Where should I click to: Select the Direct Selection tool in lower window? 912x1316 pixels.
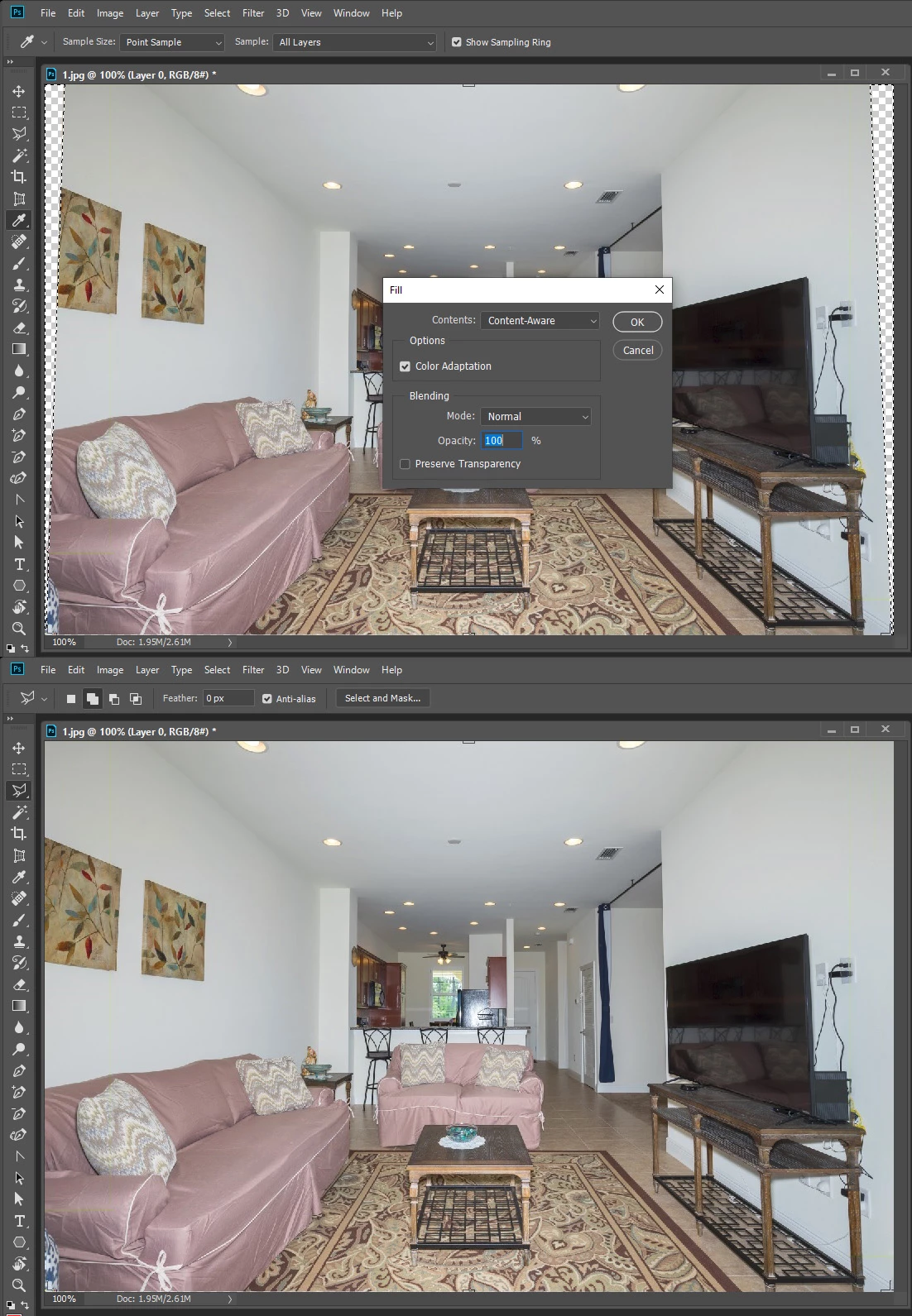19,1199
